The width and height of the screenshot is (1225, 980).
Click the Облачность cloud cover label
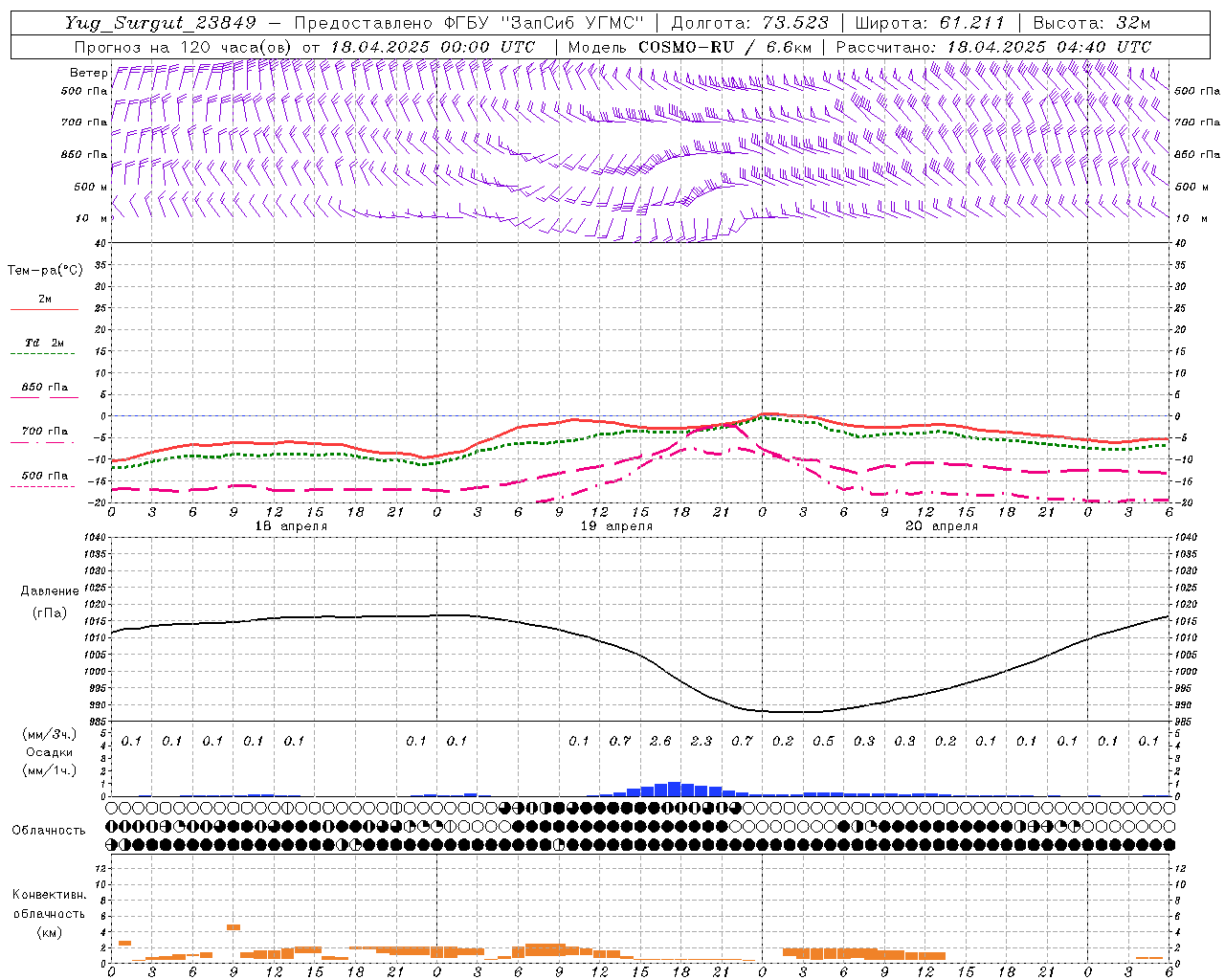pos(49,831)
